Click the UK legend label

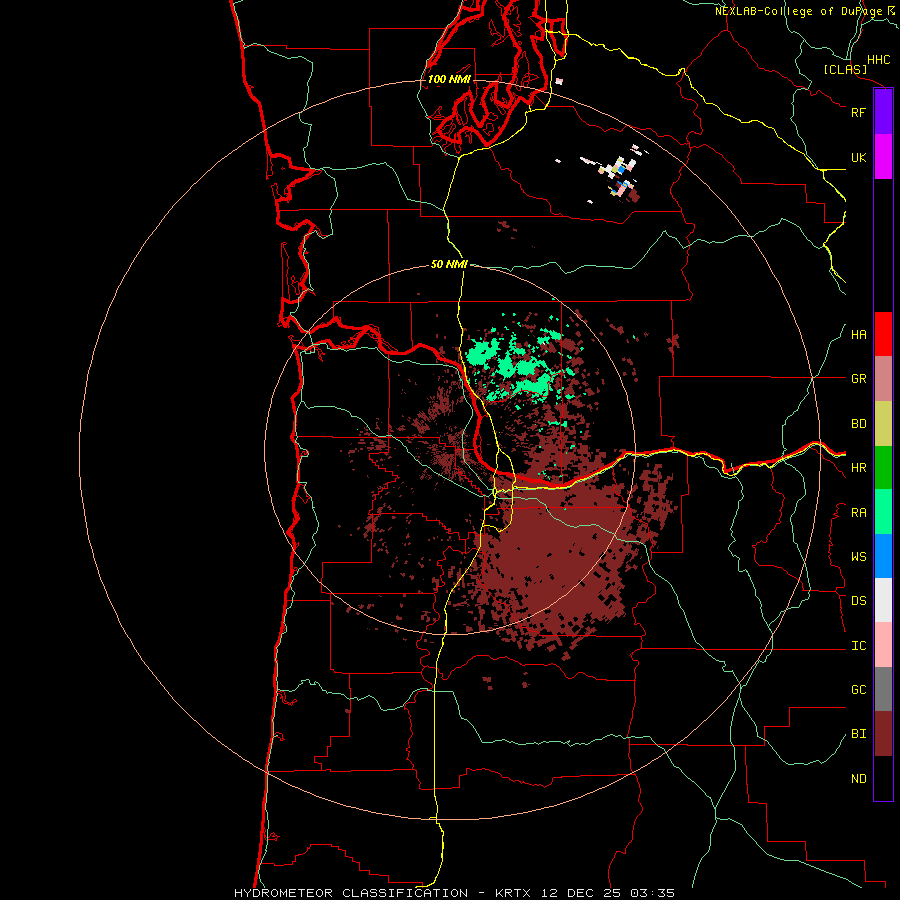pyautogui.click(x=858, y=157)
